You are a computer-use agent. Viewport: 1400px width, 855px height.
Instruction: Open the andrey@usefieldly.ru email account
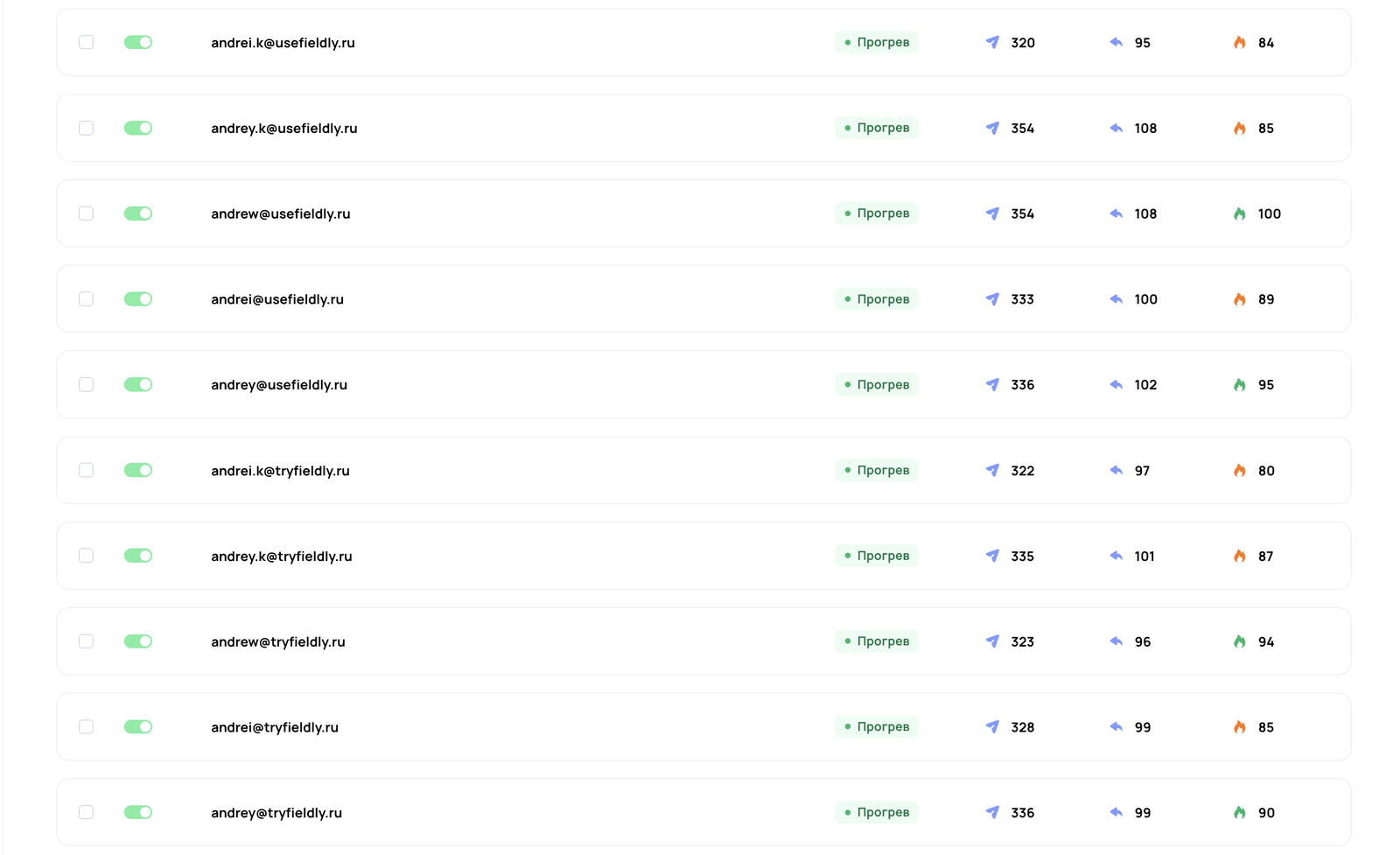point(279,385)
